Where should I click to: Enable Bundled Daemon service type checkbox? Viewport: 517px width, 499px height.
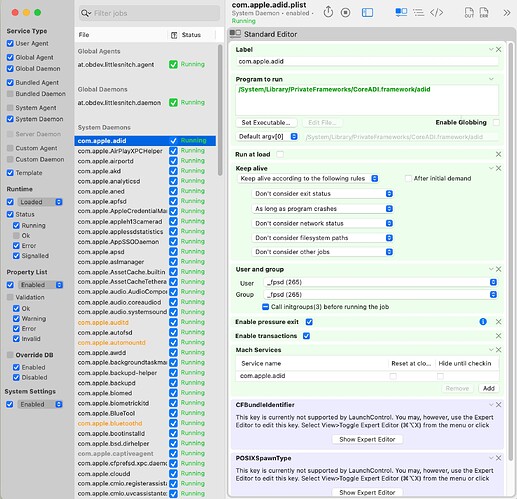[10, 94]
